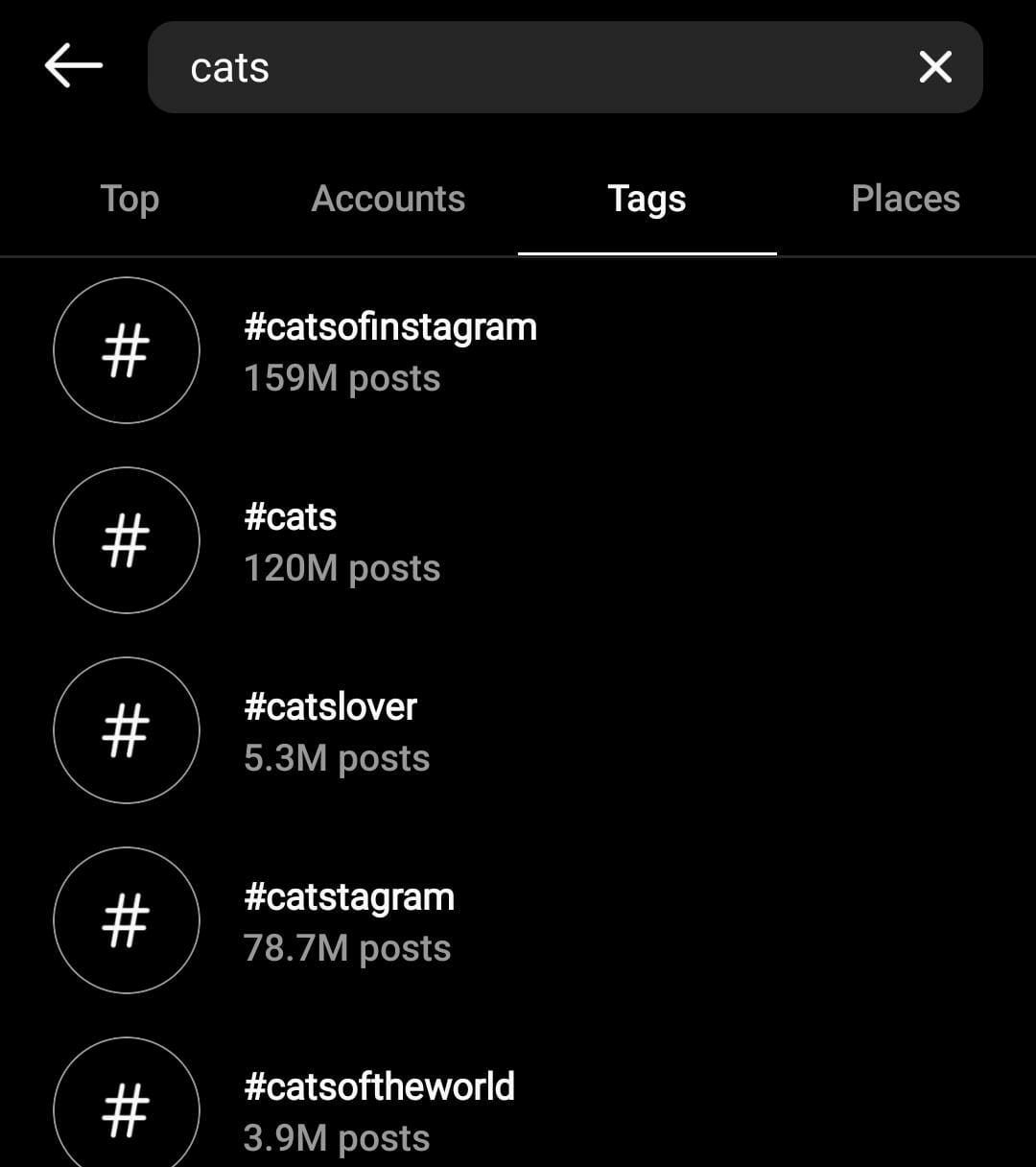Tap the 159M posts count text

(341, 378)
